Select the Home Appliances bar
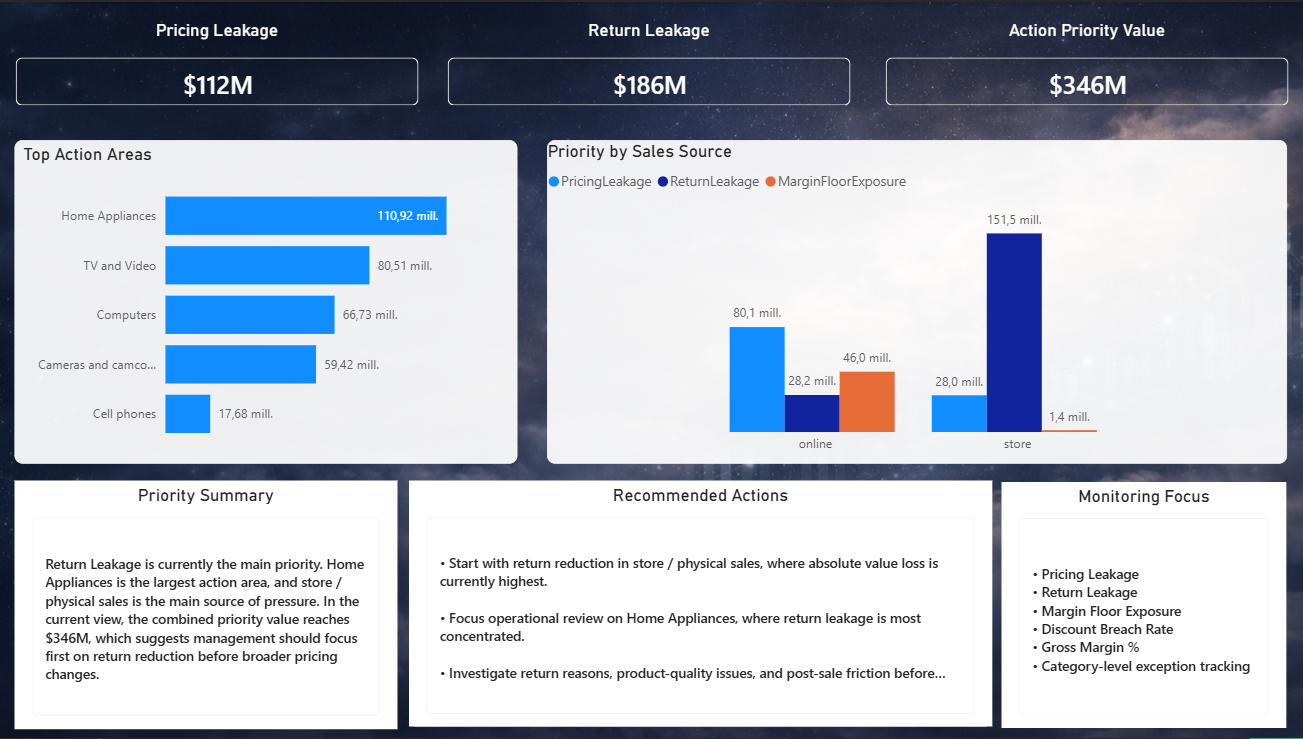Image resolution: width=1303 pixels, height=739 pixels. coord(305,215)
